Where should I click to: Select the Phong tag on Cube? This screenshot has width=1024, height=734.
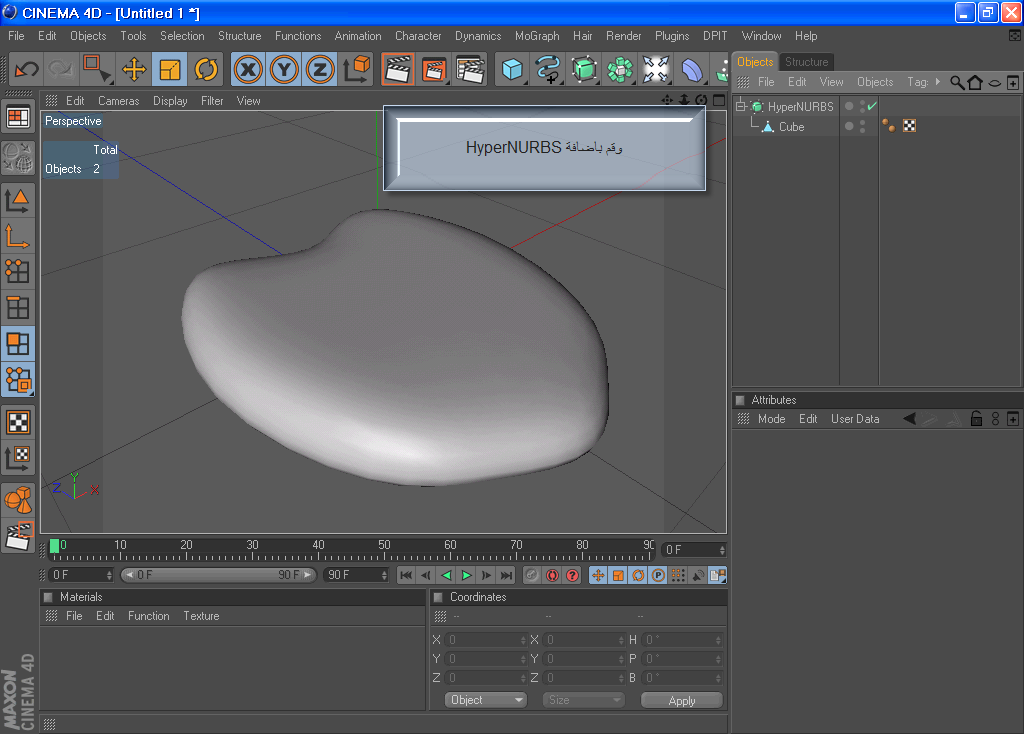888,126
